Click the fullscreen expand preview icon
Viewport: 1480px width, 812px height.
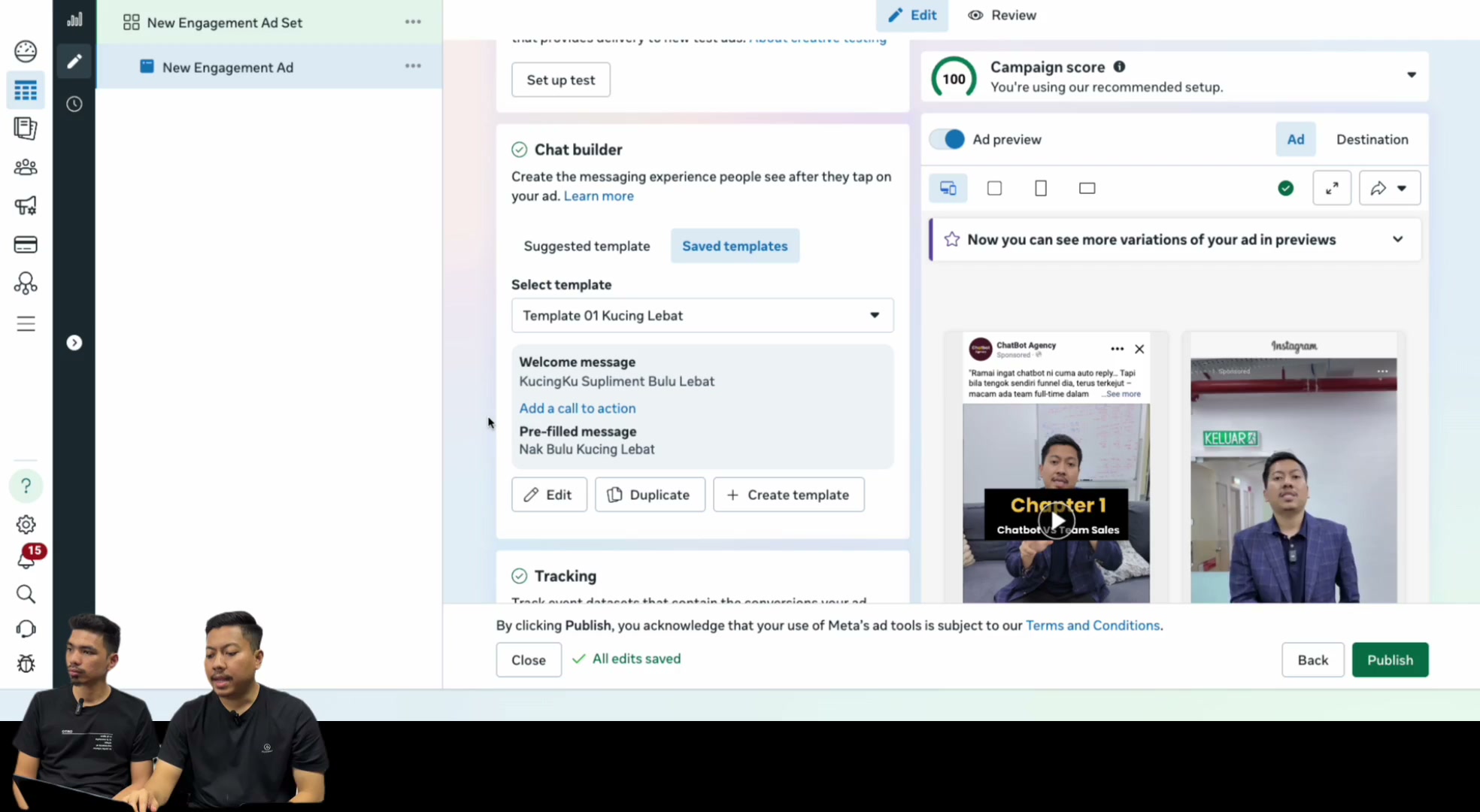pos(1332,188)
